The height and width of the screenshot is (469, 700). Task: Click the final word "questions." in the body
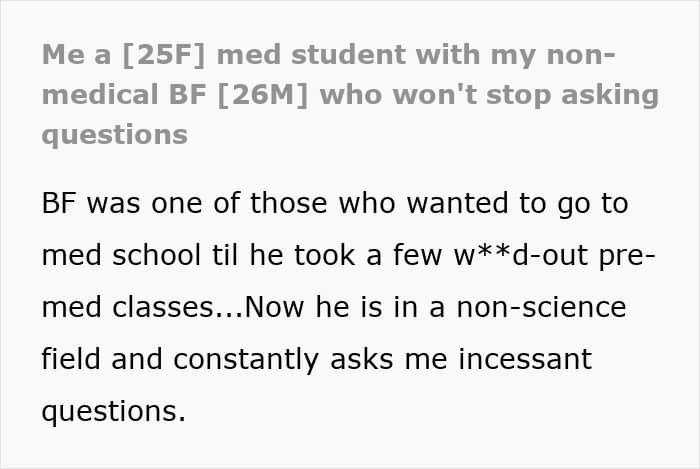[113, 411]
